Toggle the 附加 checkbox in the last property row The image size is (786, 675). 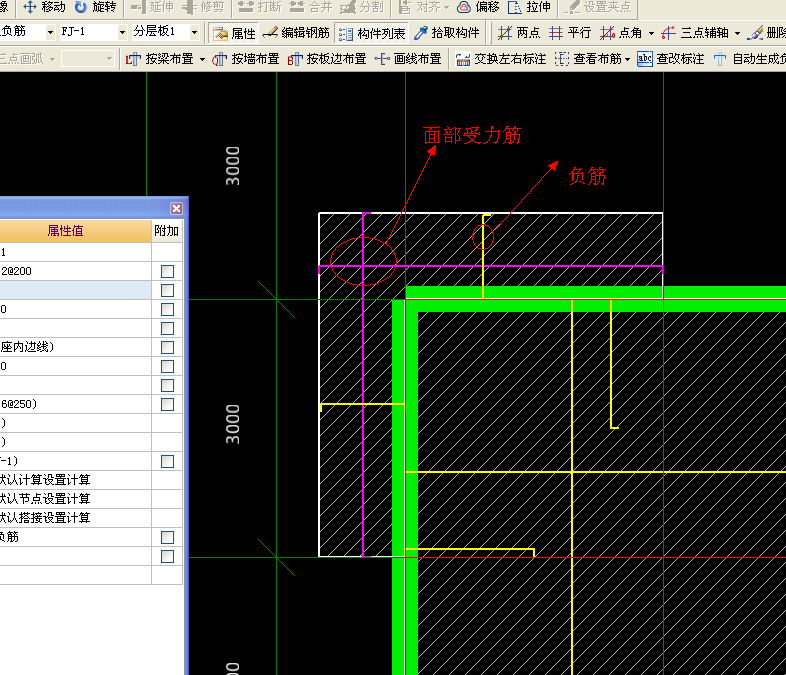coord(167,557)
